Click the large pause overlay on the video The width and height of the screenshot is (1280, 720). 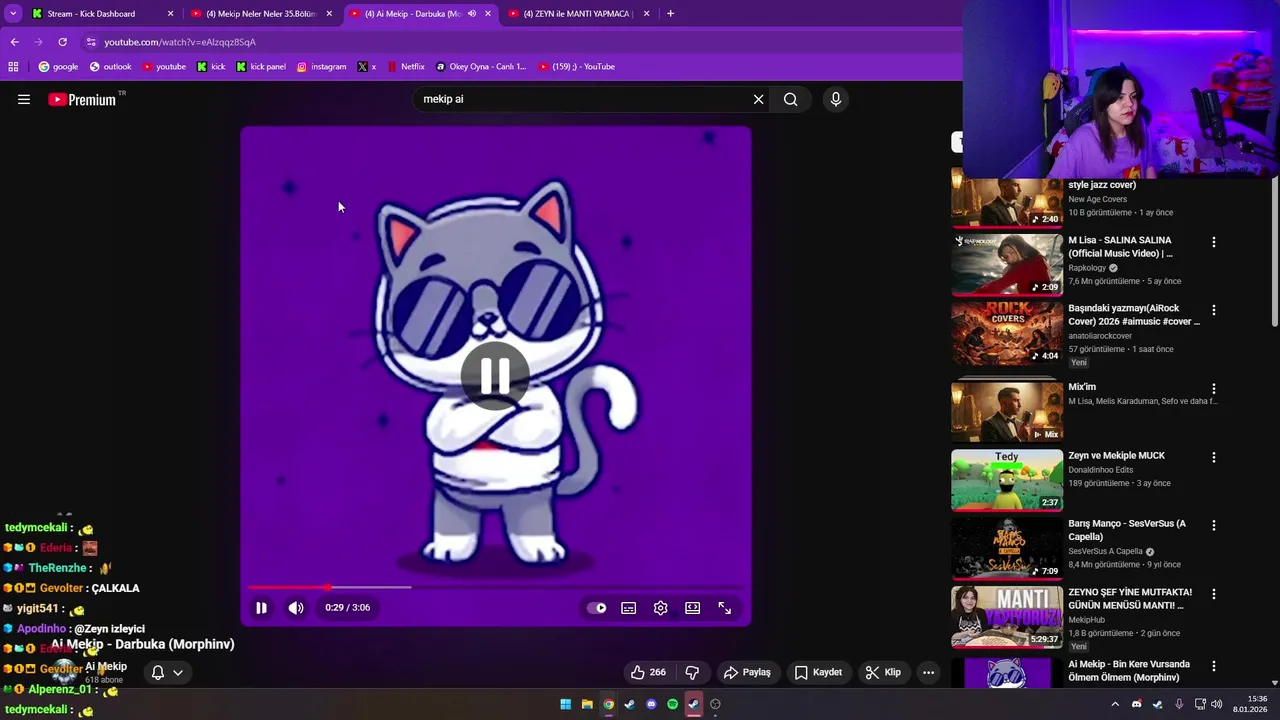click(495, 376)
